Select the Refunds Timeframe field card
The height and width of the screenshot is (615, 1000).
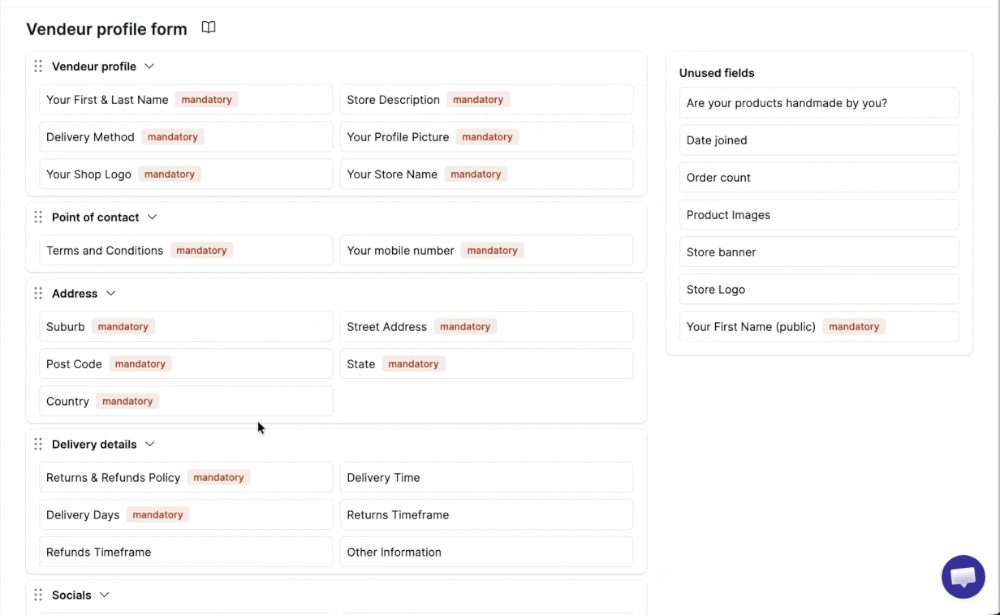tap(186, 552)
